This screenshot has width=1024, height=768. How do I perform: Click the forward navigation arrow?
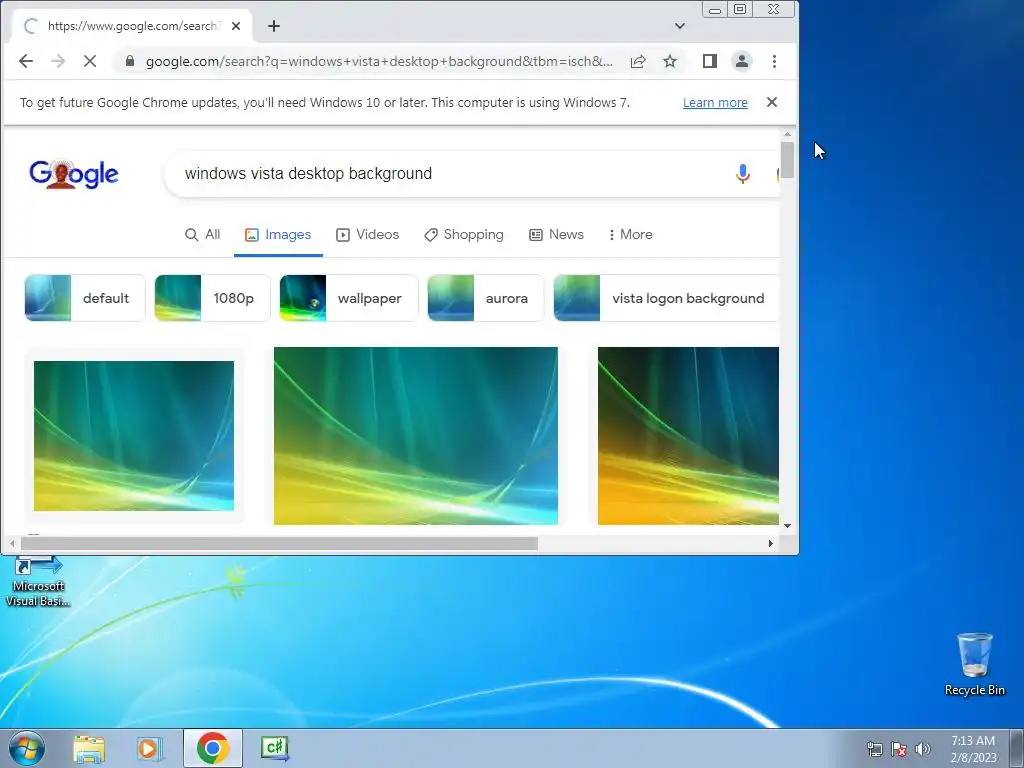point(58,61)
